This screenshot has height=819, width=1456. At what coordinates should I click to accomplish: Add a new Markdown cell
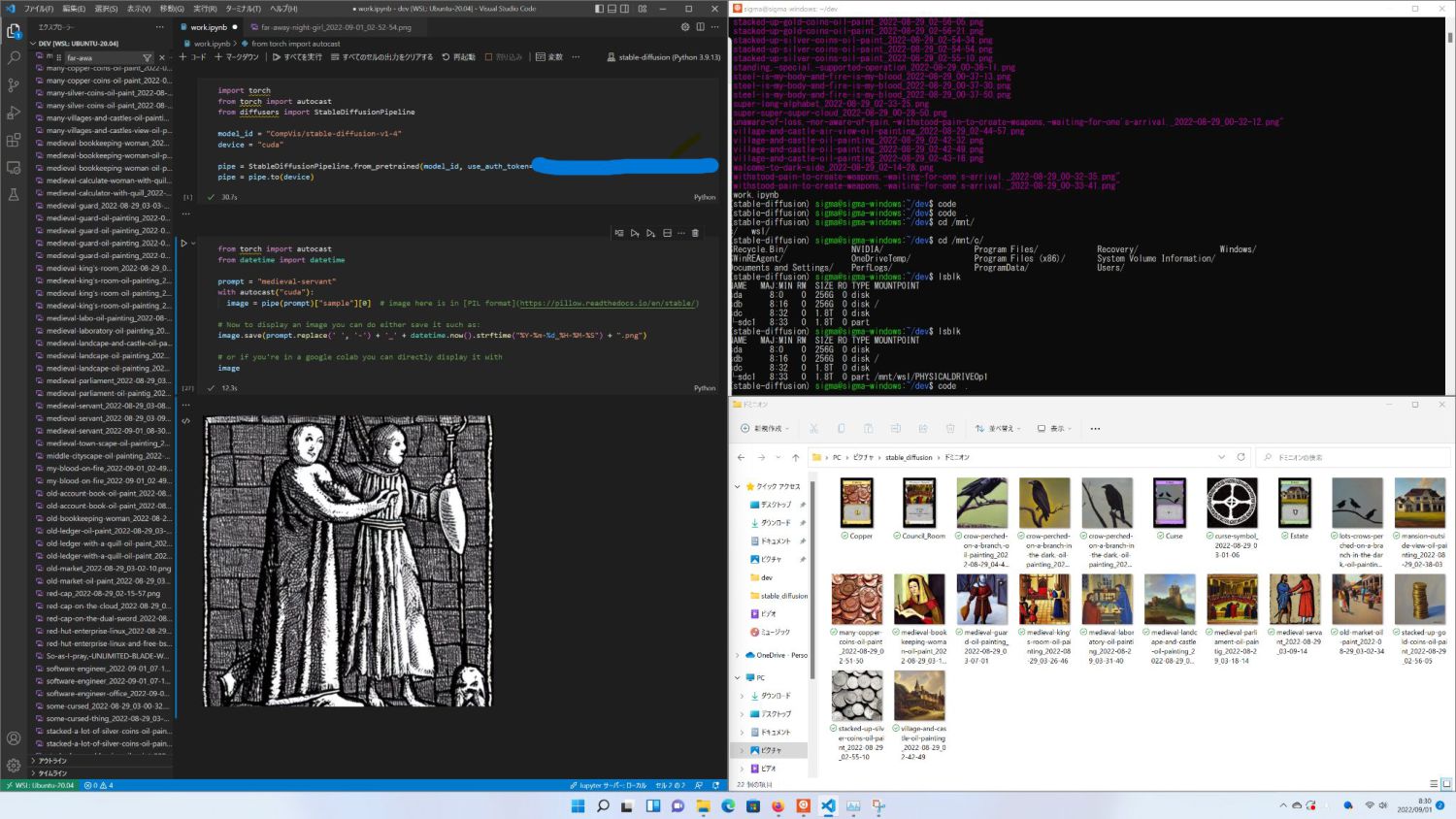pyautogui.click(x=237, y=57)
